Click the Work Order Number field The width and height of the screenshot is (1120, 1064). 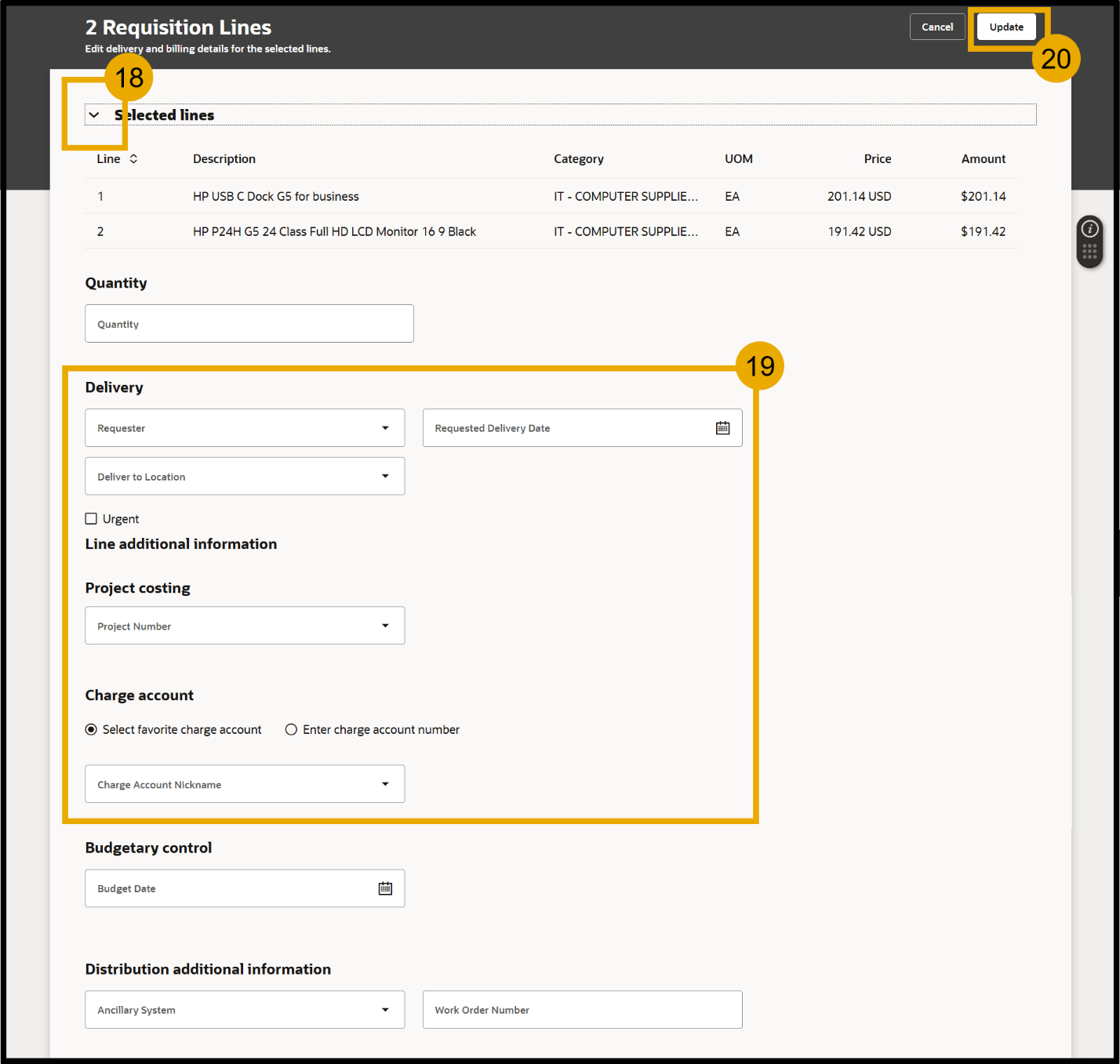point(581,1009)
